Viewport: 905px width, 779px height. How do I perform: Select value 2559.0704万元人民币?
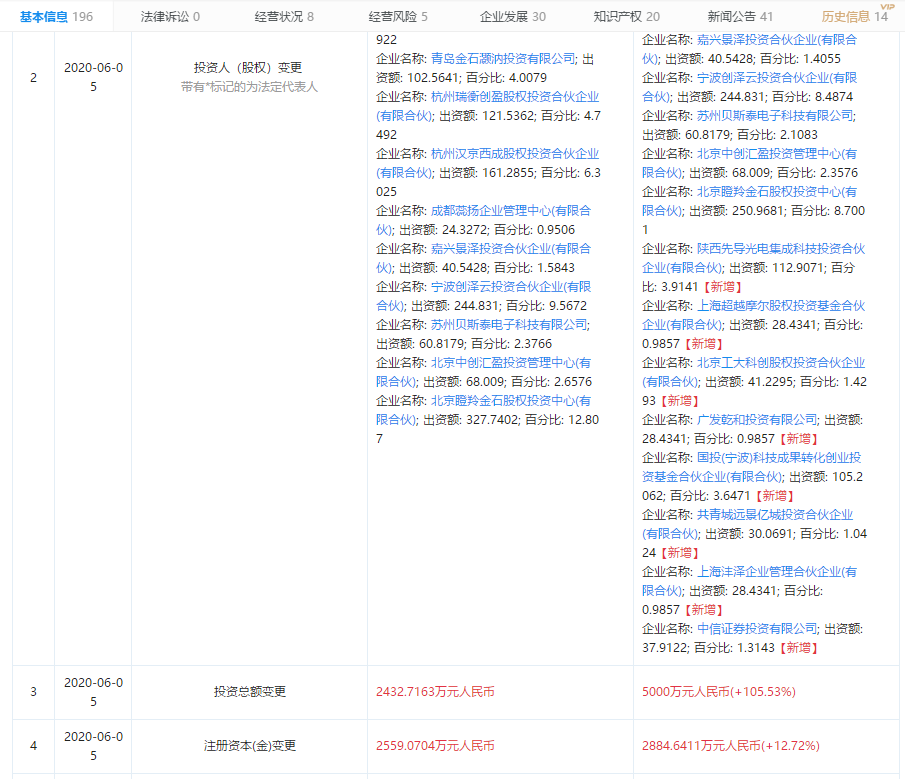coord(435,746)
